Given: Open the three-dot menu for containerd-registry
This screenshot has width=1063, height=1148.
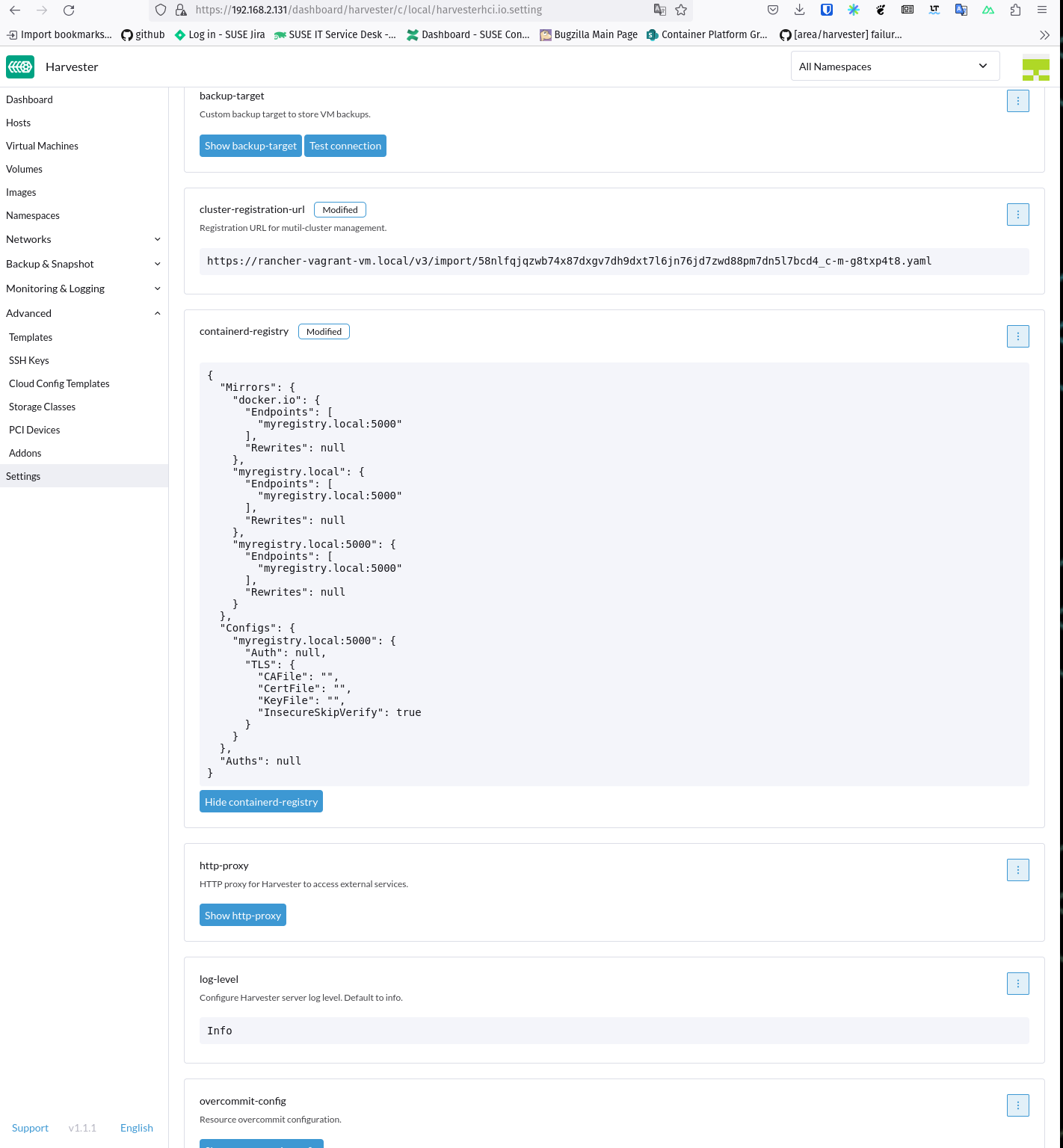Looking at the screenshot, I should pyautogui.click(x=1017, y=336).
